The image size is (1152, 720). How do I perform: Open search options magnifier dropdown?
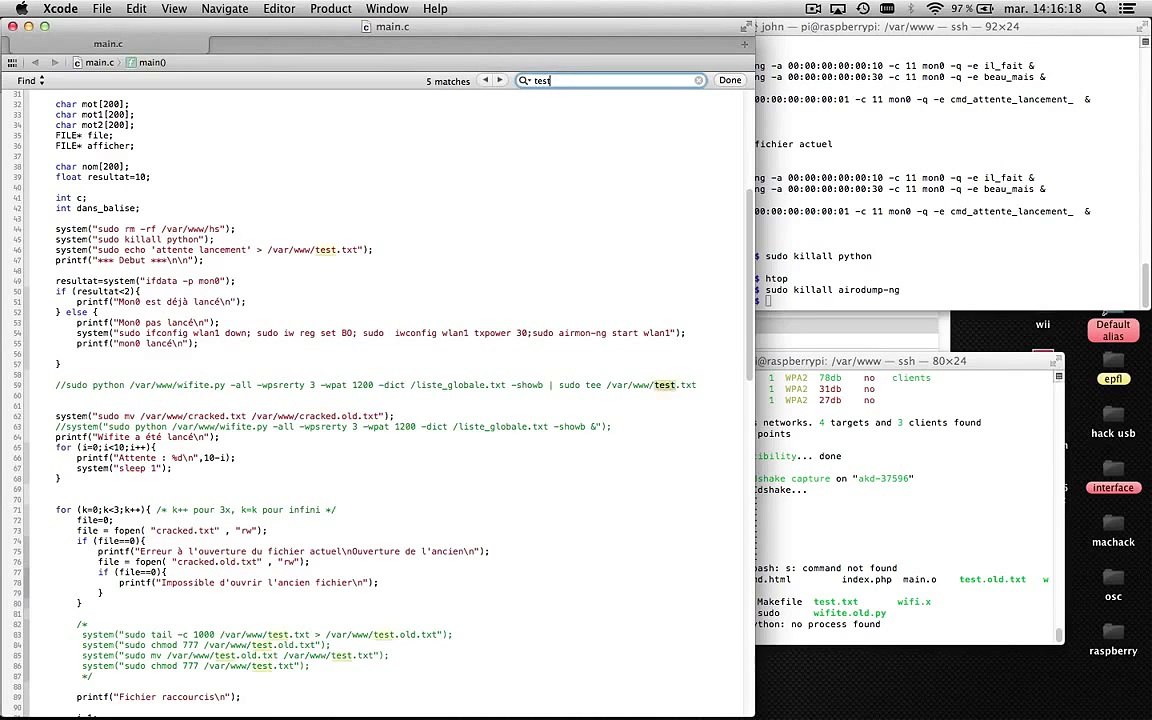(524, 81)
